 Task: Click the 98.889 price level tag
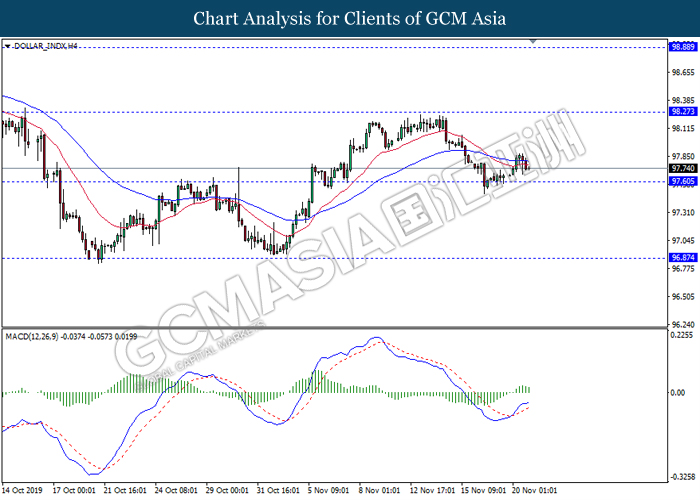click(x=683, y=46)
